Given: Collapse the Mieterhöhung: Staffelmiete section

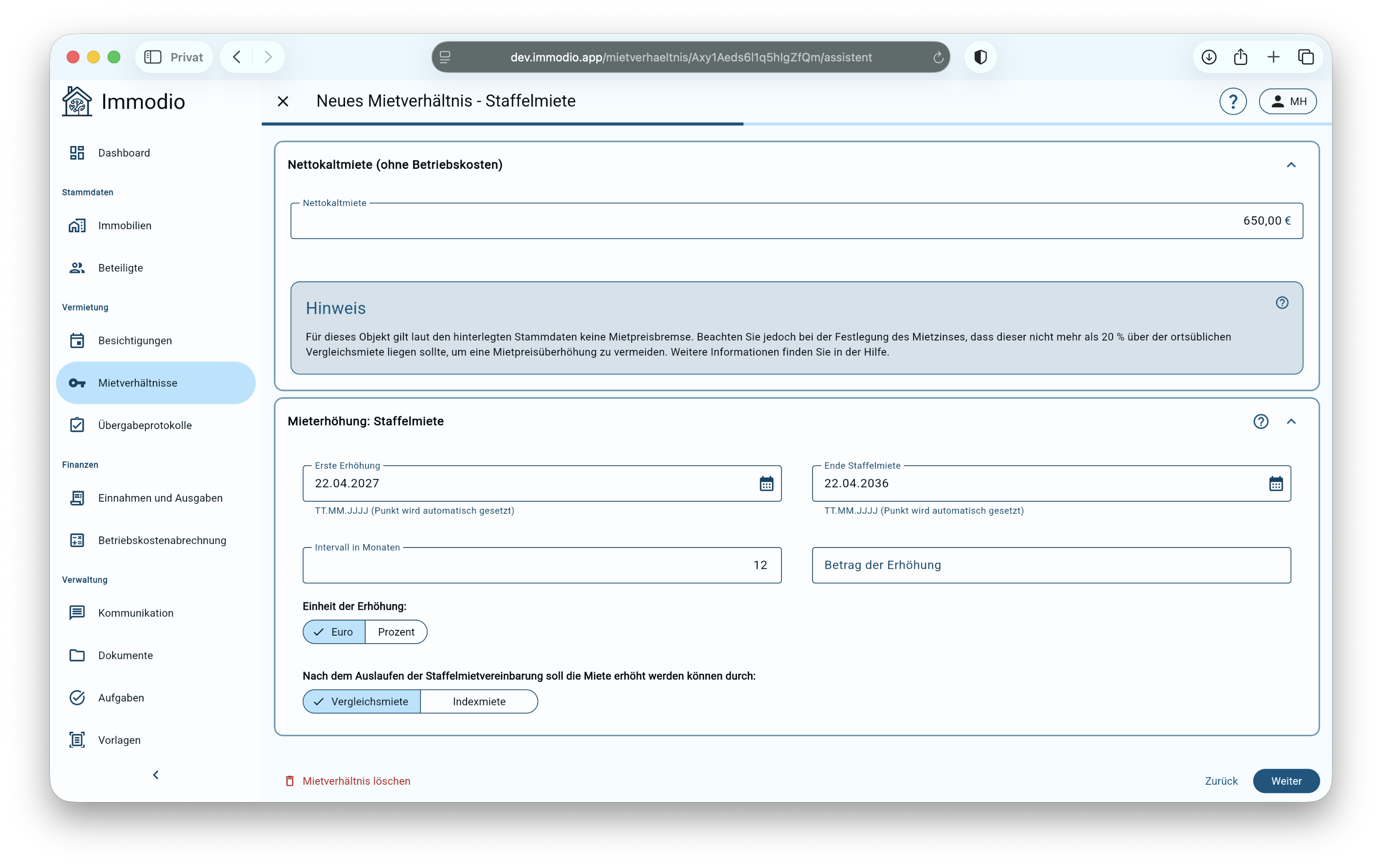Looking at the screenshot, I should click(x=1291, y=422).
